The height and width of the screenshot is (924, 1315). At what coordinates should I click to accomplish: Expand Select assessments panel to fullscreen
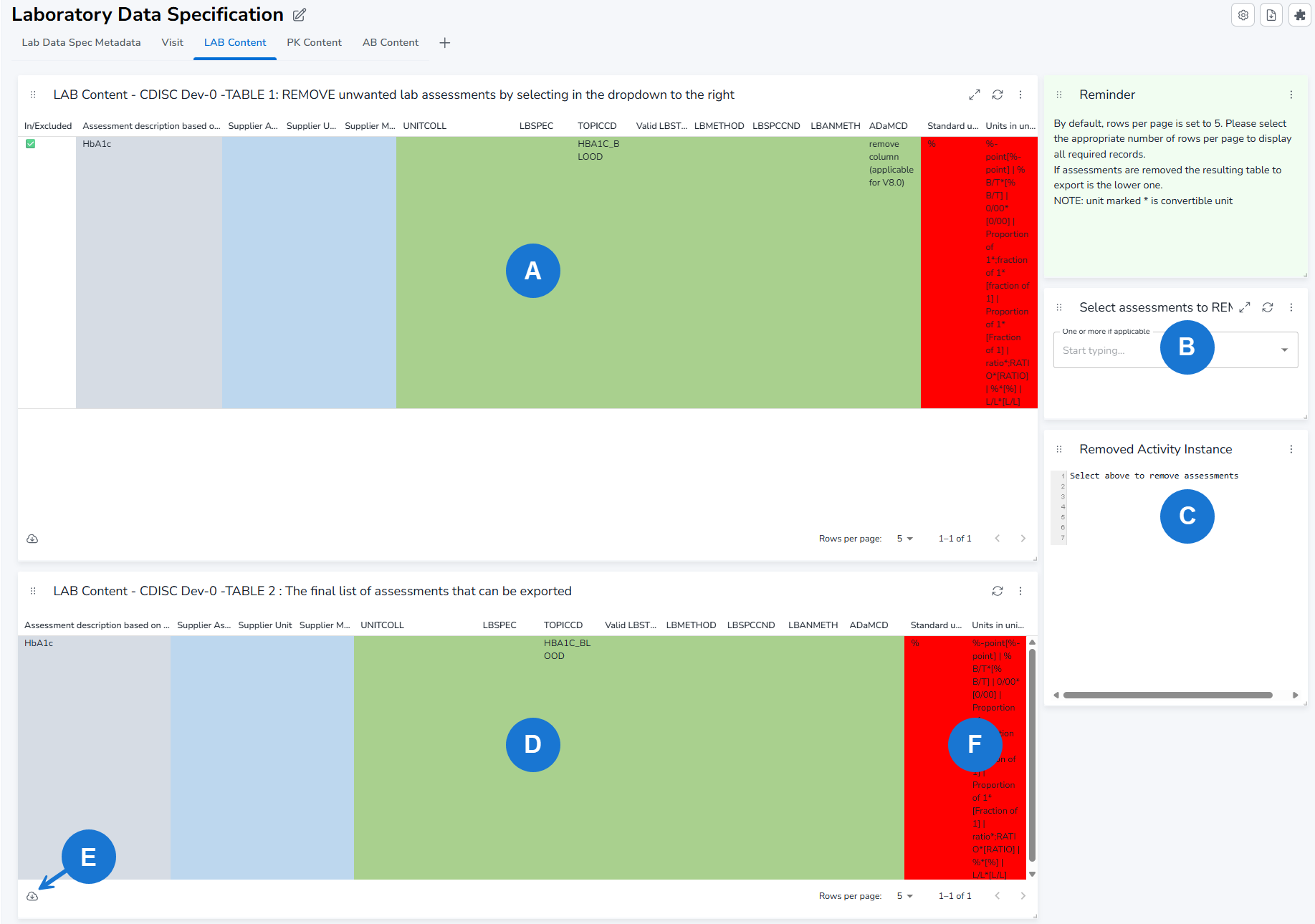pyautogui.click(x=1245, y=307)
